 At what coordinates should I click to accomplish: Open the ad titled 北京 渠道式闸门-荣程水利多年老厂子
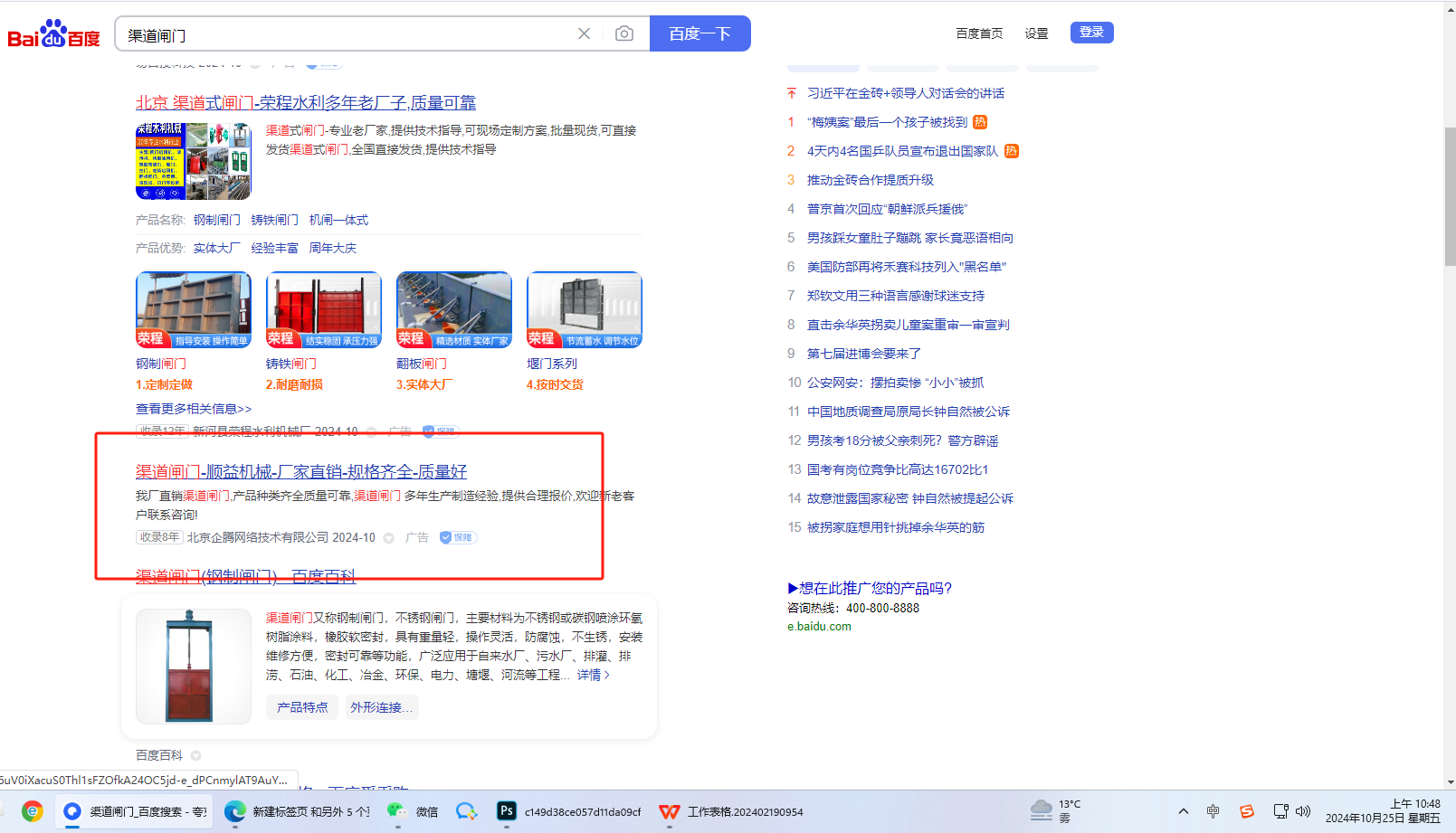[x=306, y=103]
